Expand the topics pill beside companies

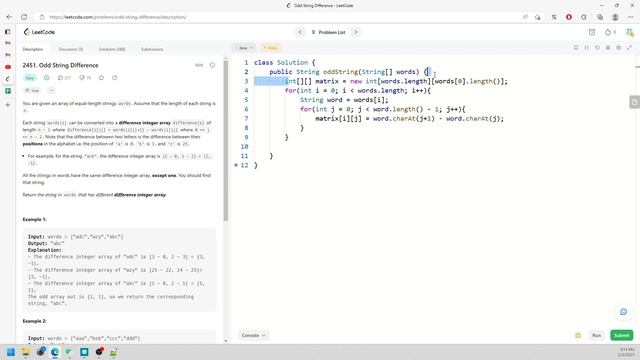51,90
